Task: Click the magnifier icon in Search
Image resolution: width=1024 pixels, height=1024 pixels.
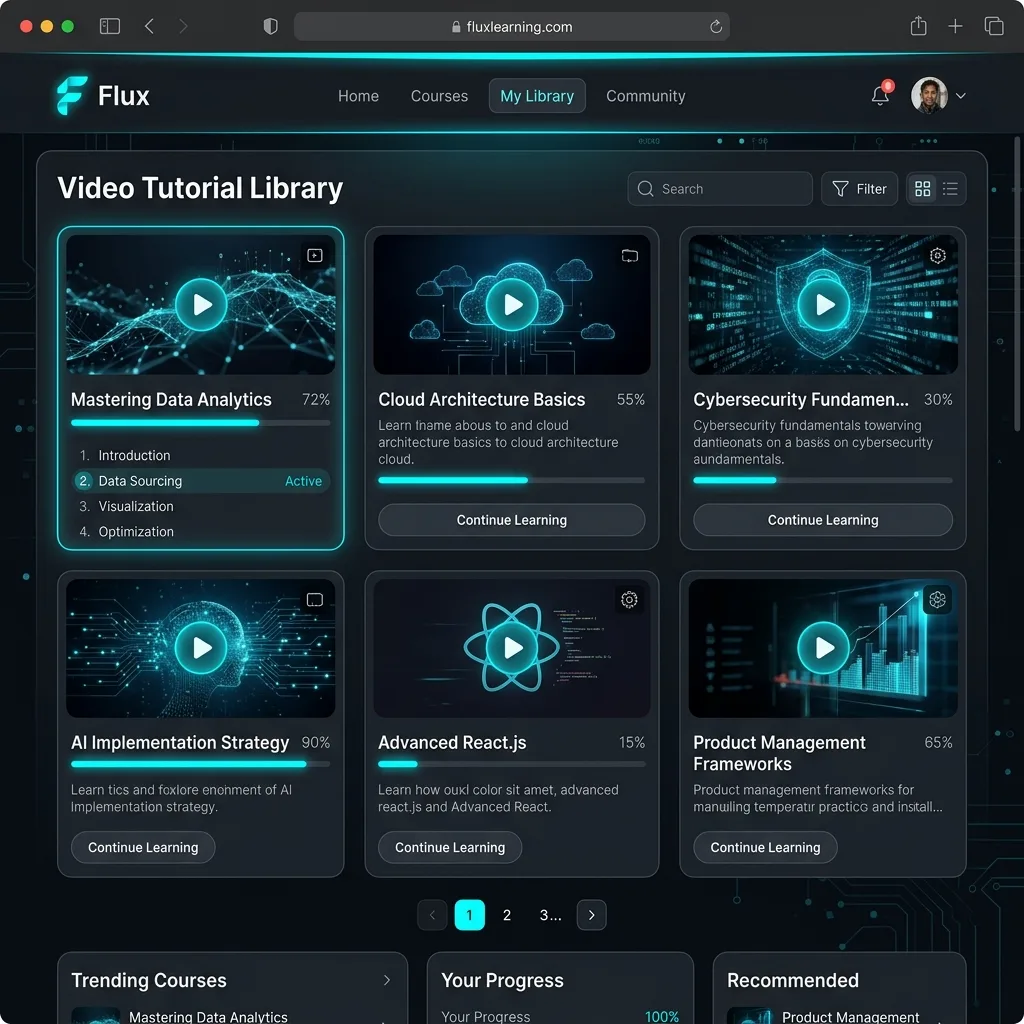Action: 645,189
